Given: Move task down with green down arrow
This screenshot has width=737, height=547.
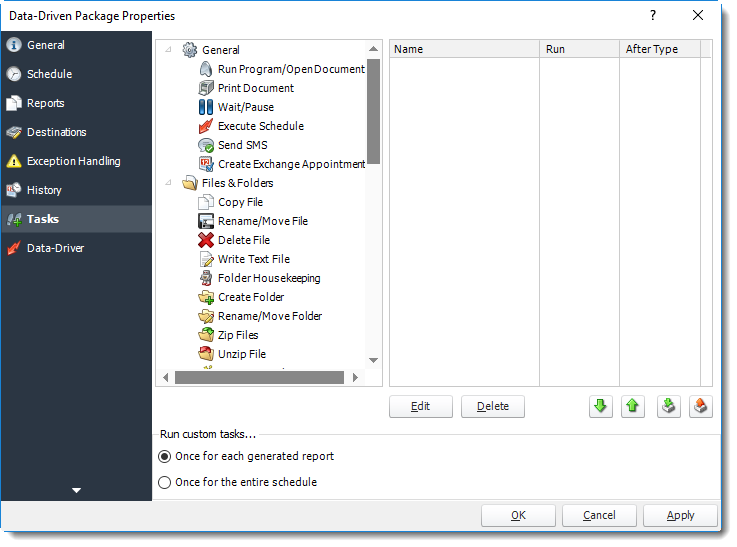Looking at the screenshot, I should (600, 406).
